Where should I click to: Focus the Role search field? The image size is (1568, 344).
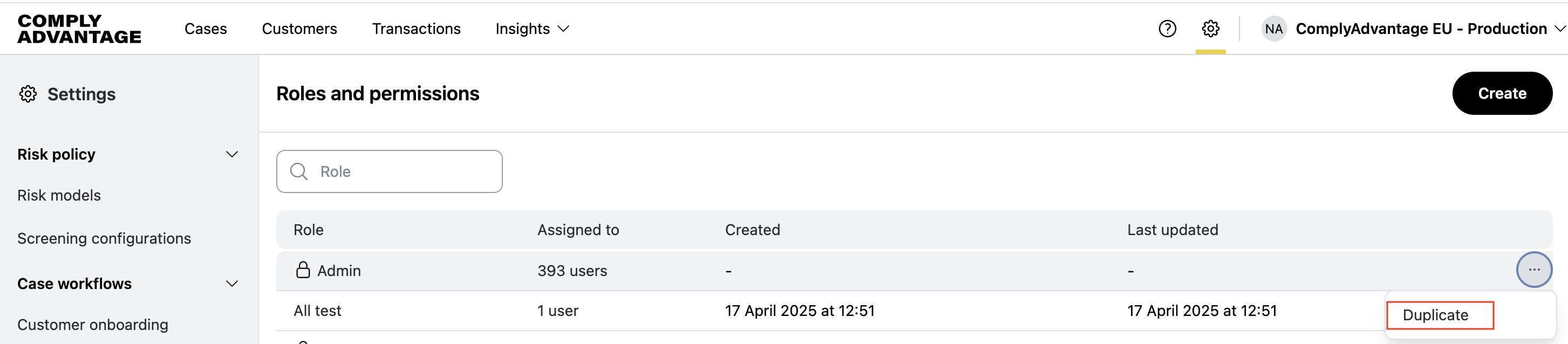(x=402, y=171)
